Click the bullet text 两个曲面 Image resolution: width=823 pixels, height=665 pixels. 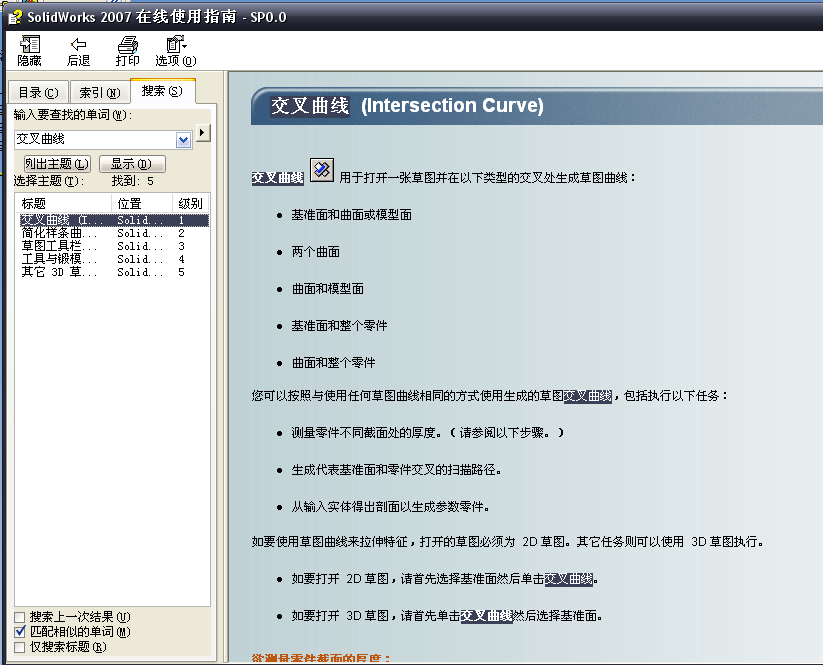(x=315, y=252)
